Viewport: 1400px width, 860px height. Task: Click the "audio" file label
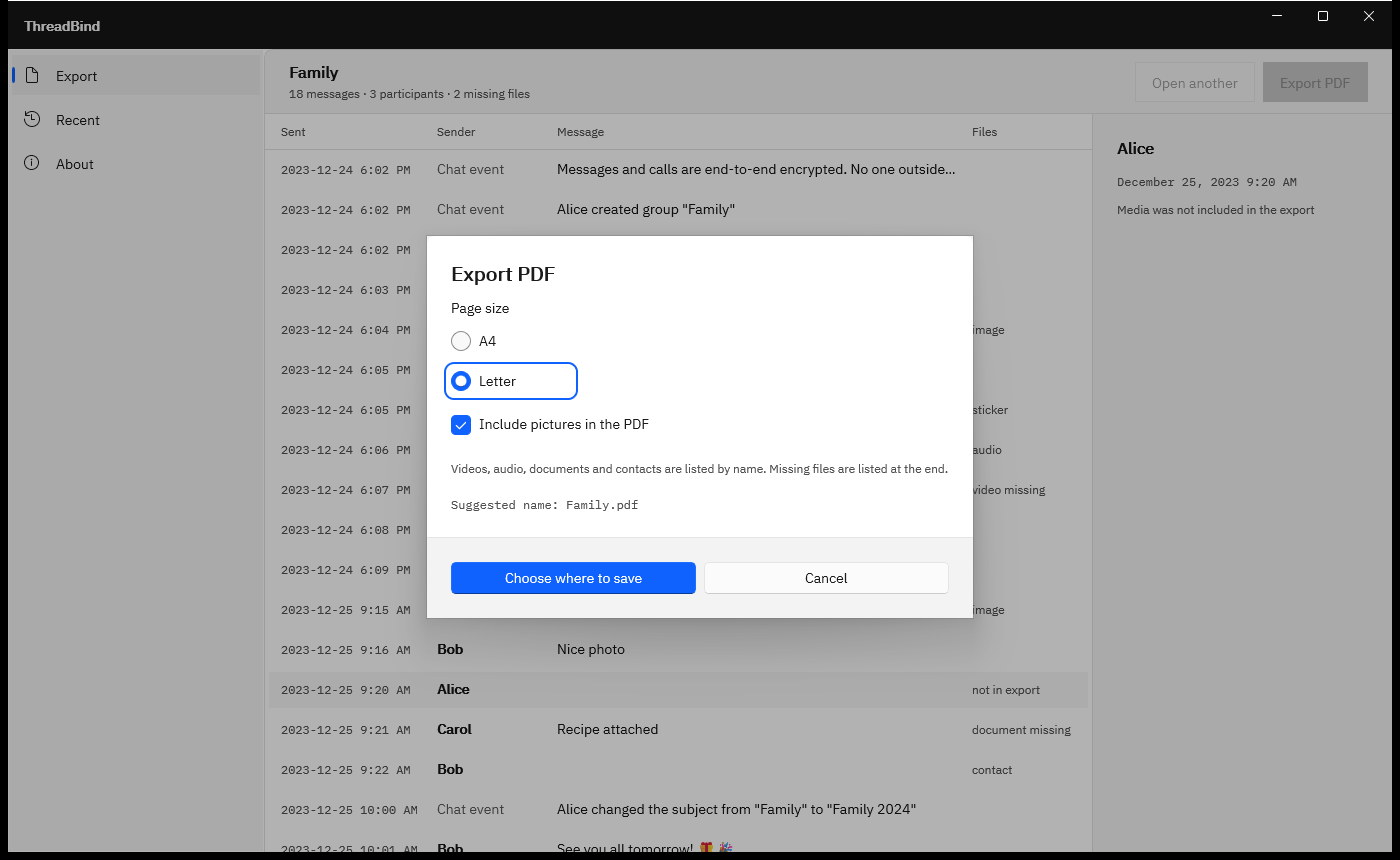click(x=987, y=450)
